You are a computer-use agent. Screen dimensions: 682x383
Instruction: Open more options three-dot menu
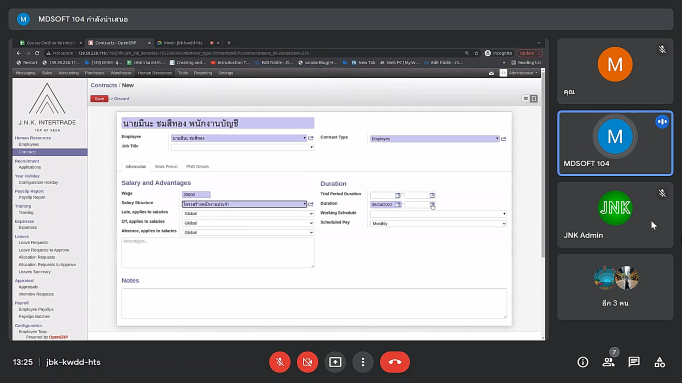coord(363,362)
